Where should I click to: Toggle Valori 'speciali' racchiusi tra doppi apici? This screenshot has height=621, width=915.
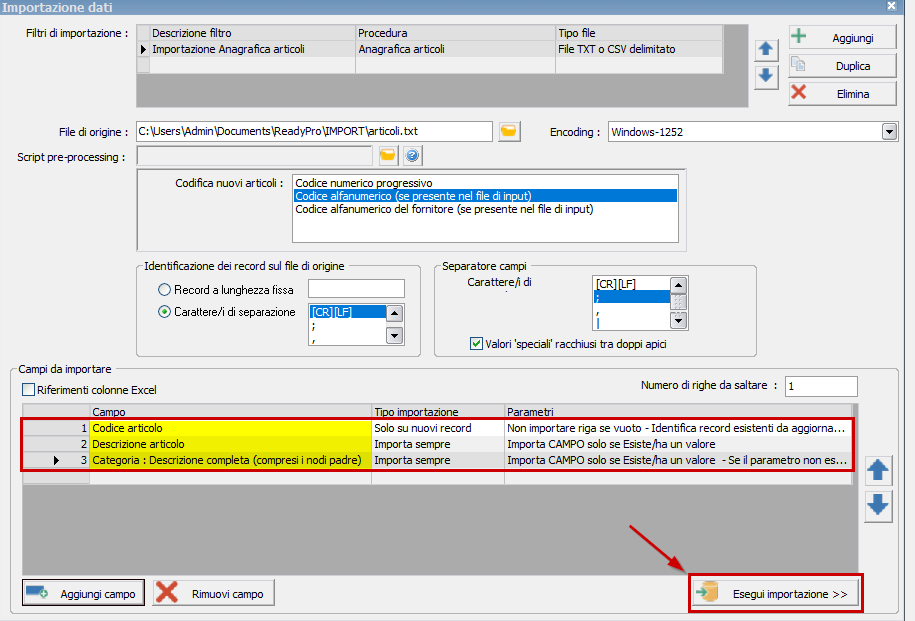click(476, 344)
